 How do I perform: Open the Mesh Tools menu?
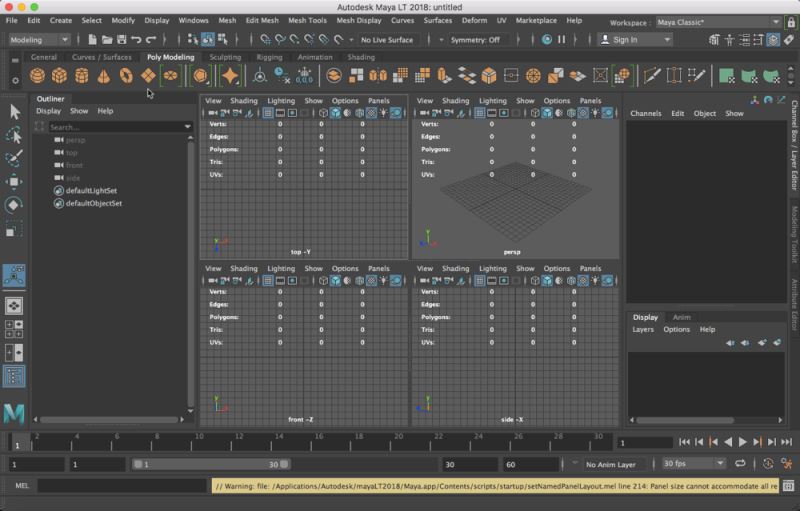click(307, 20)
